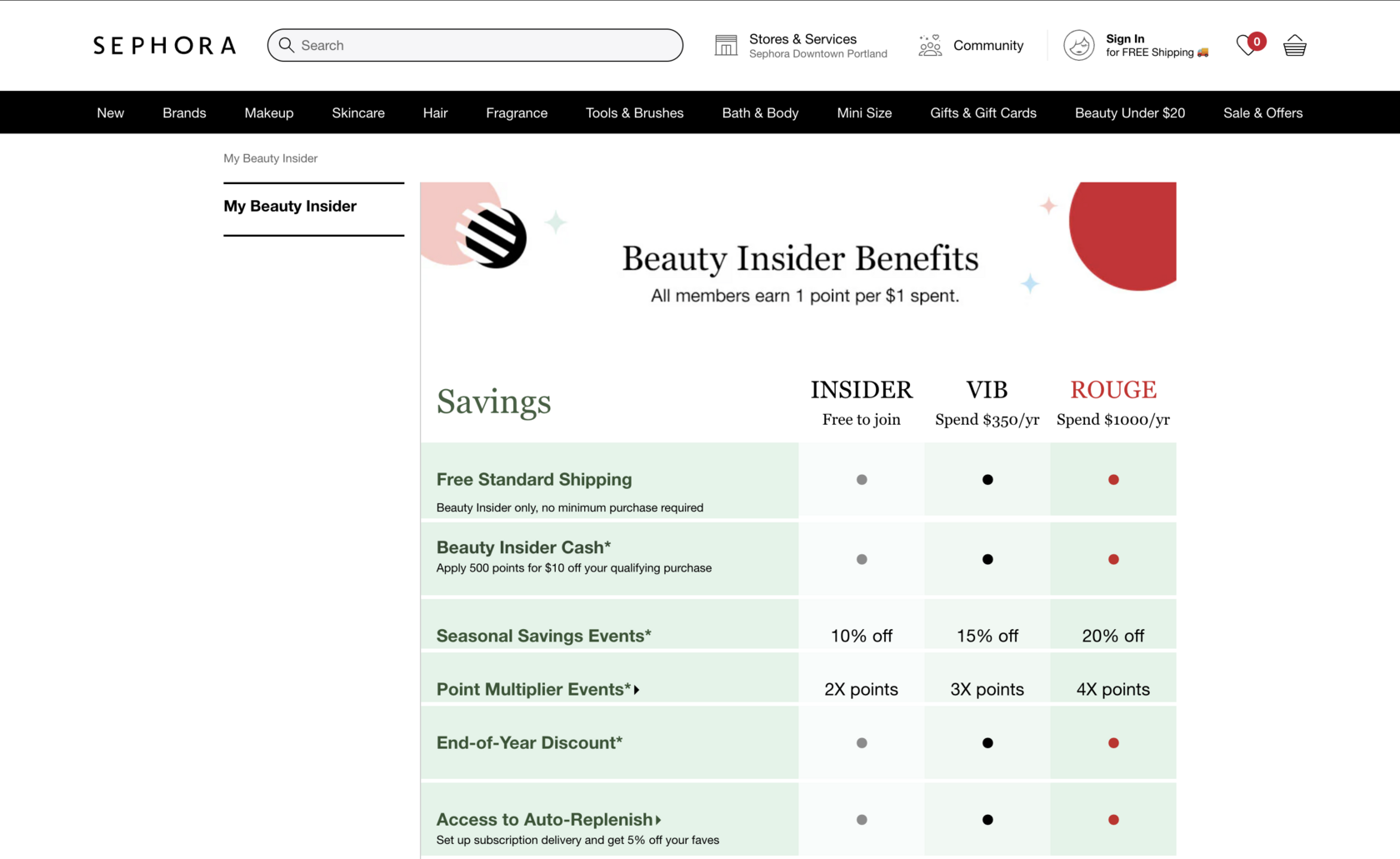Open the Fragrance menu
1400x859 pixels.
click(517, 112)
